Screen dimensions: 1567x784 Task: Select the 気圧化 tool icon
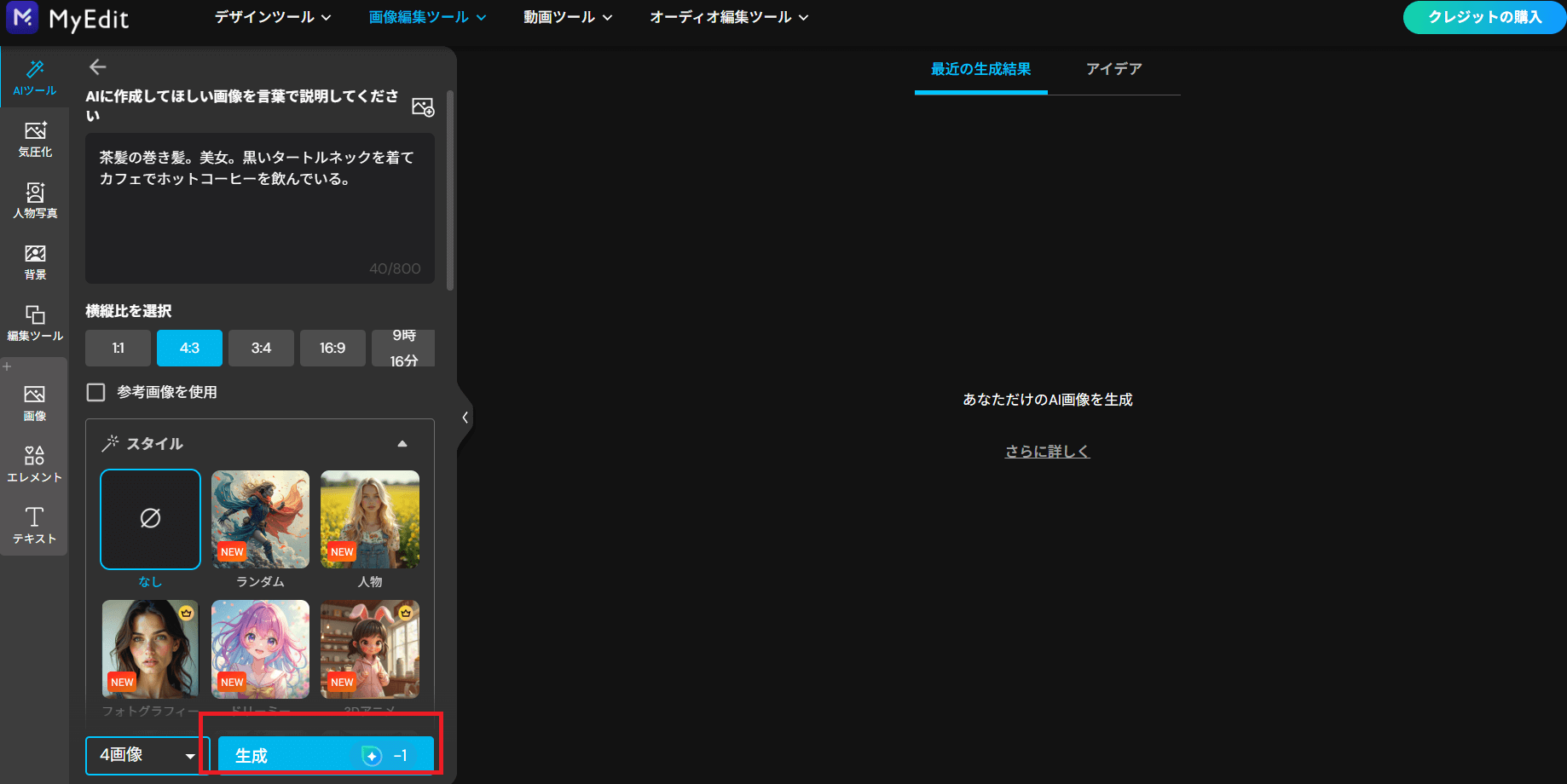click(35, 139)
